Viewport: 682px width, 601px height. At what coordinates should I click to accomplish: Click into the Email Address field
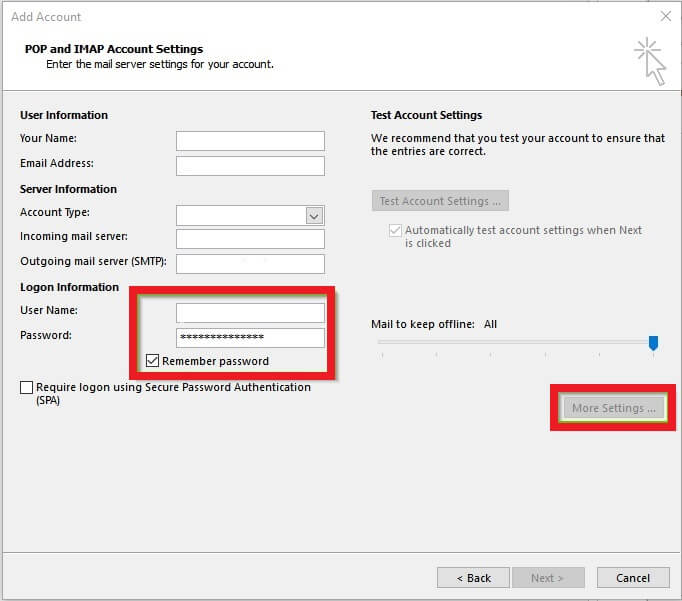pos(250,166)
